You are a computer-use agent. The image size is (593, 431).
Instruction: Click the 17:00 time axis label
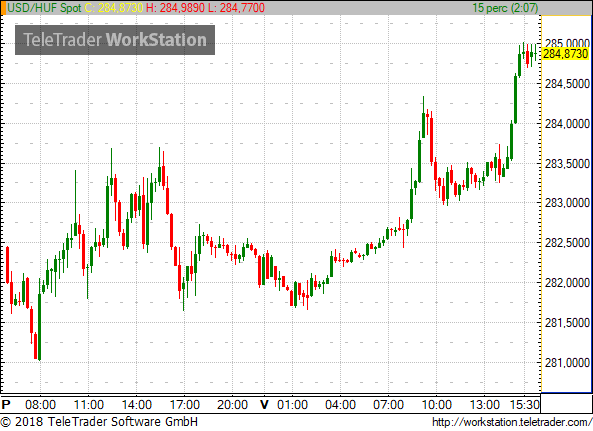coord(185,405)
